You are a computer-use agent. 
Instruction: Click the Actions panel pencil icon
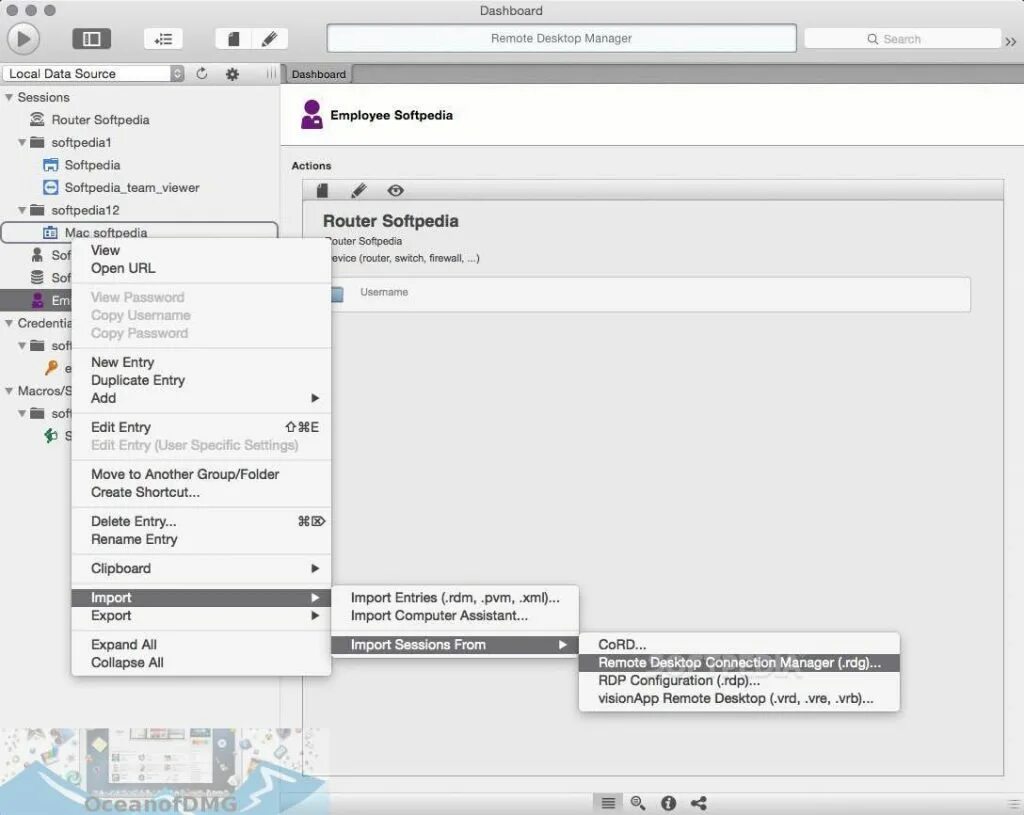(x=359, y=190)
